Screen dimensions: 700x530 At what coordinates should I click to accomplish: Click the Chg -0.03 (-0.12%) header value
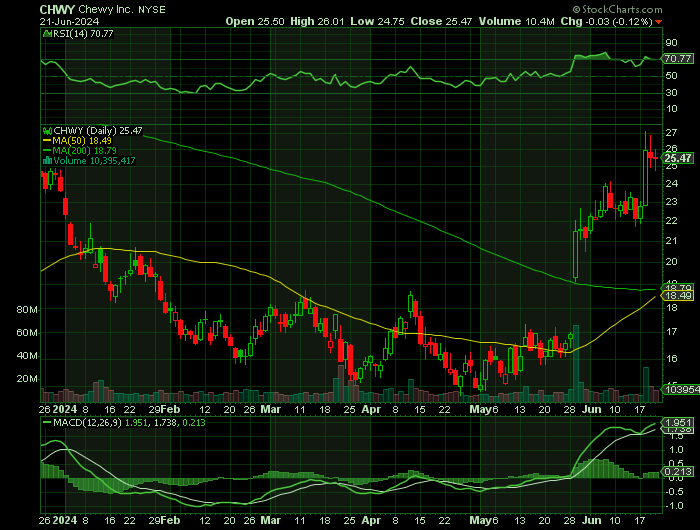pos(606,21)
